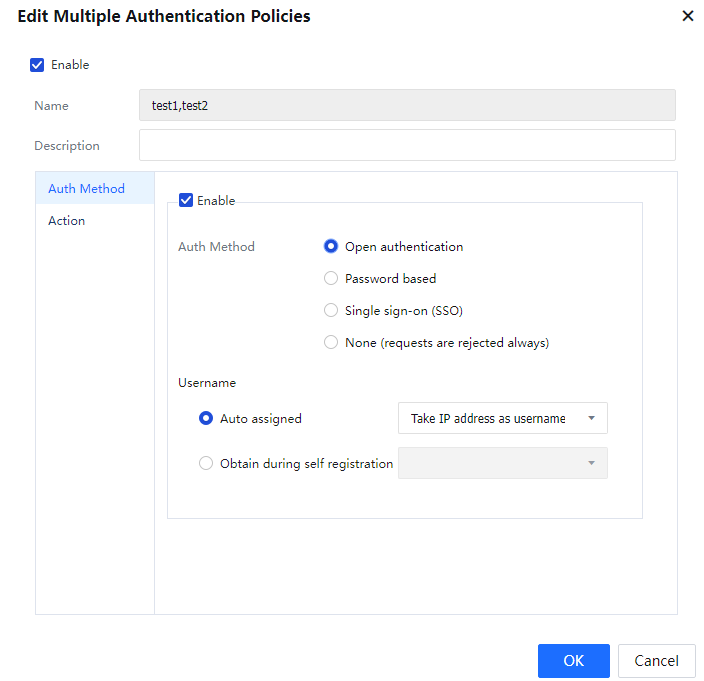The height and width of the screenshot is (681, 704).
Task: Click the Name field showing test1,test2
Action: (406, 105)
